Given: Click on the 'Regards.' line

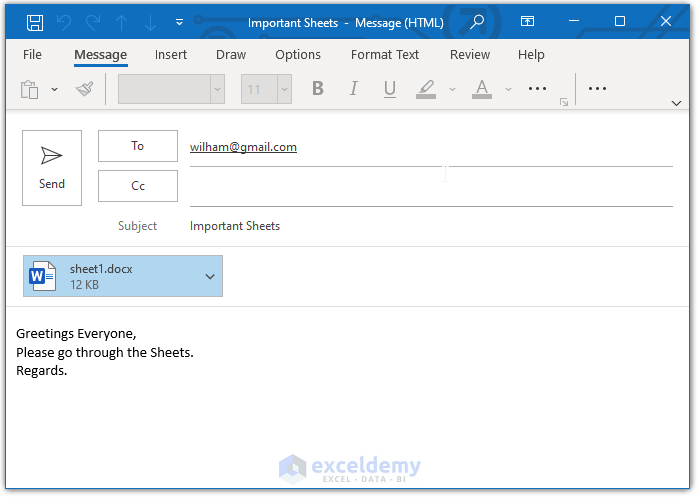Looking at the screenshot, I should (42, 371).
